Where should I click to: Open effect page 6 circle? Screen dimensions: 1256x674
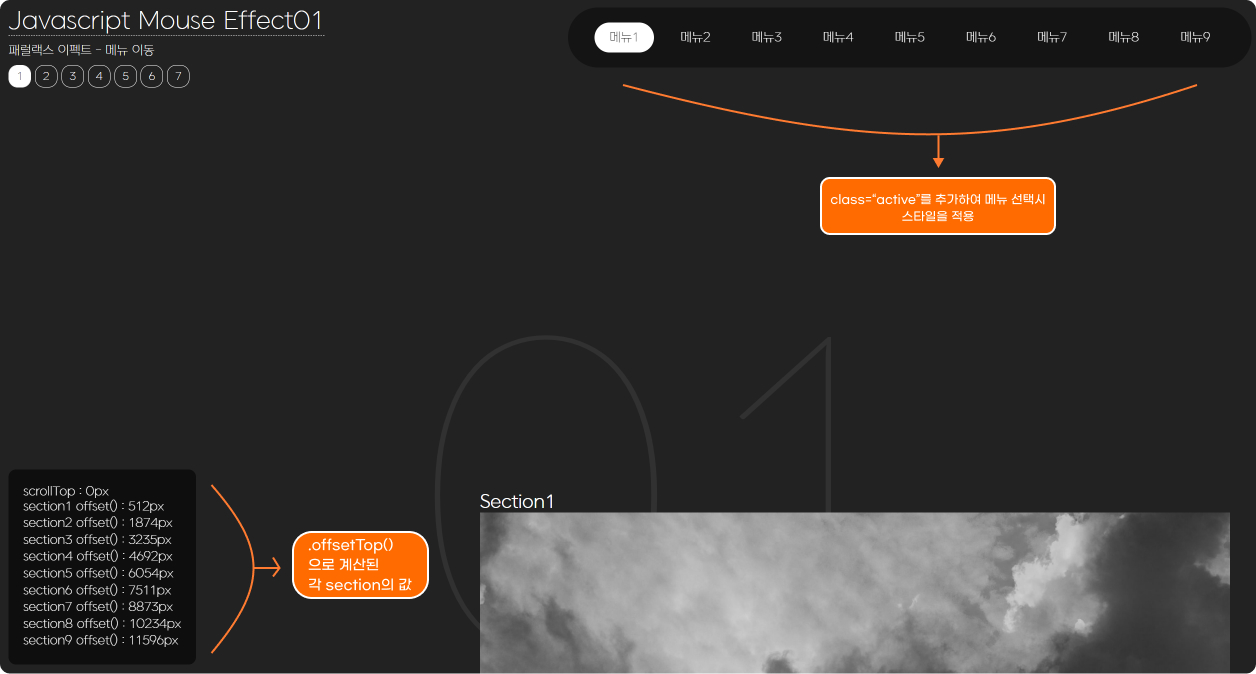pos(151,76)
